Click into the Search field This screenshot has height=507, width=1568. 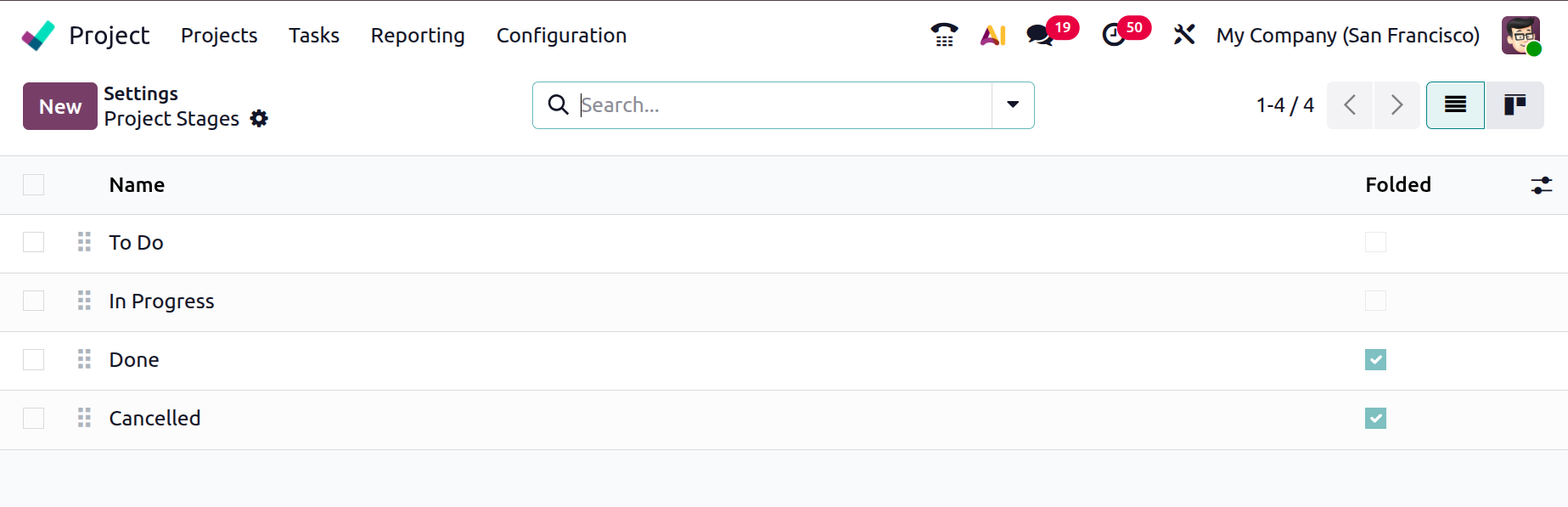(781, 105)
